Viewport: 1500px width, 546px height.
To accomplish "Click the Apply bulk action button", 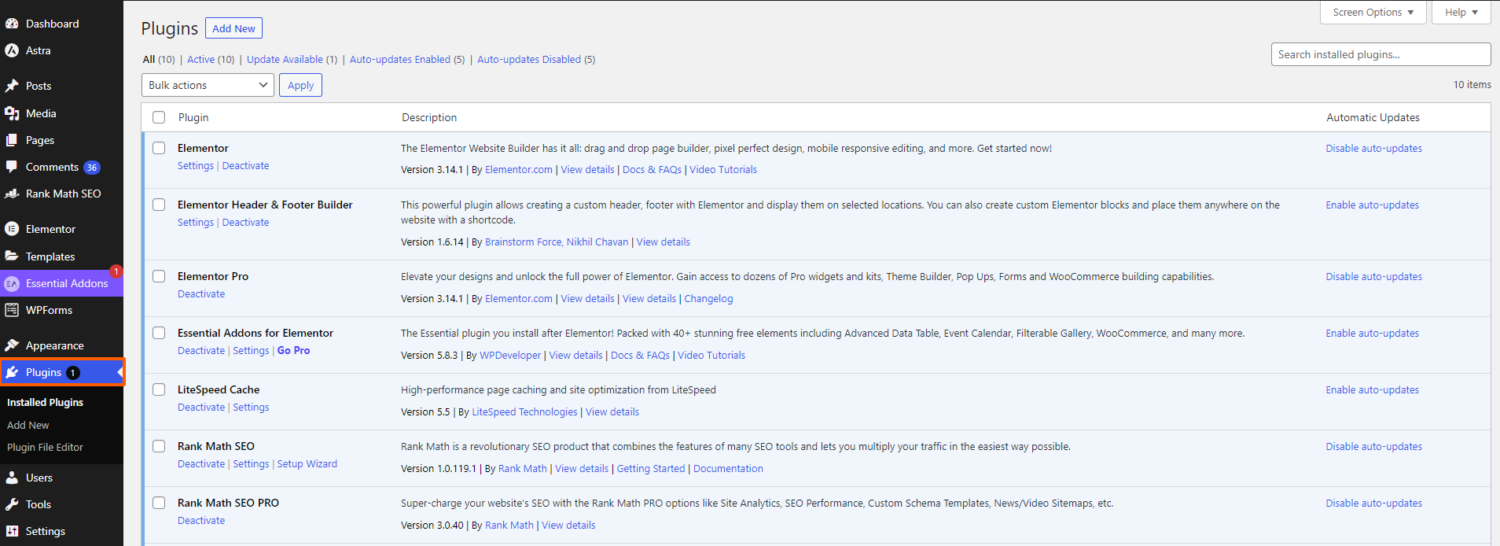I will [x=301, y=85].
